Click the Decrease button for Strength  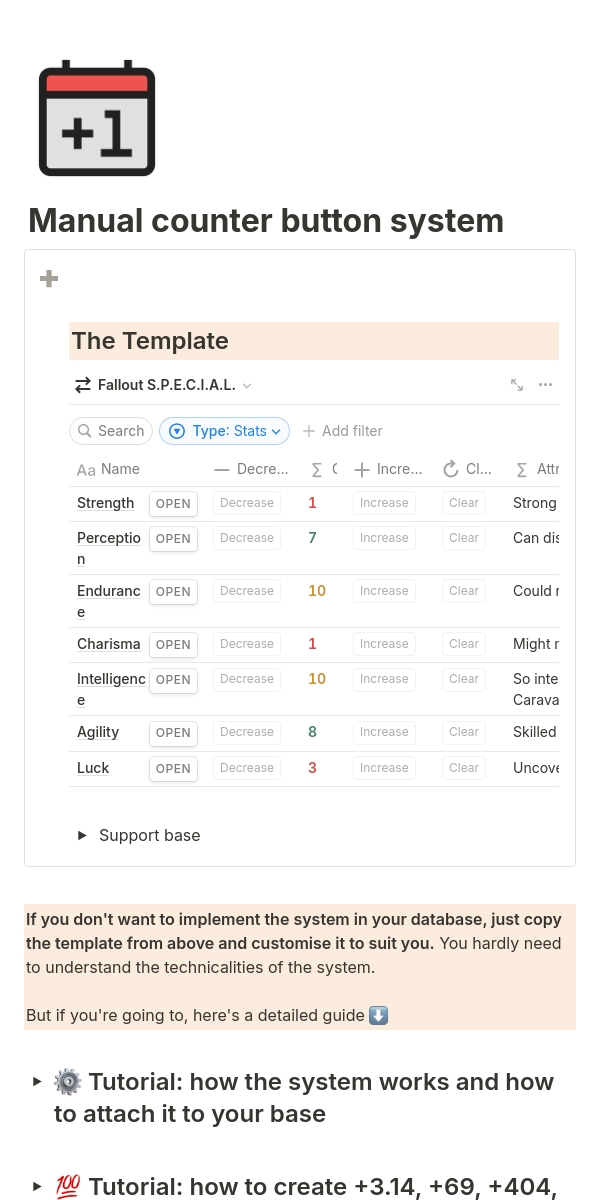tap(247, 503)
